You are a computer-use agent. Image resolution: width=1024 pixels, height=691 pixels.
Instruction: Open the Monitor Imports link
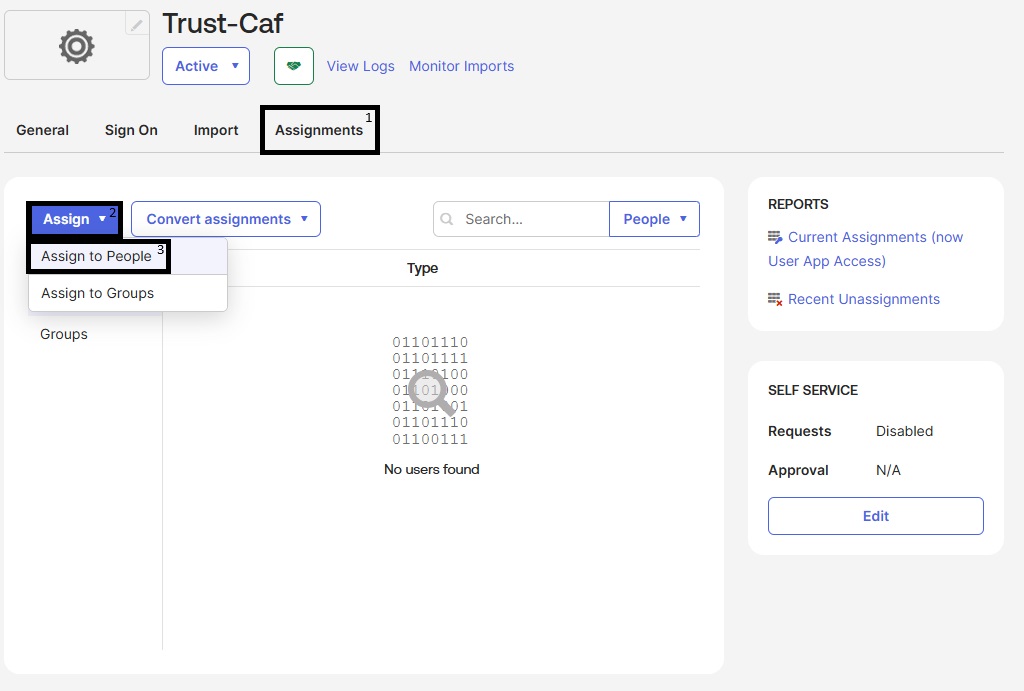462,66
